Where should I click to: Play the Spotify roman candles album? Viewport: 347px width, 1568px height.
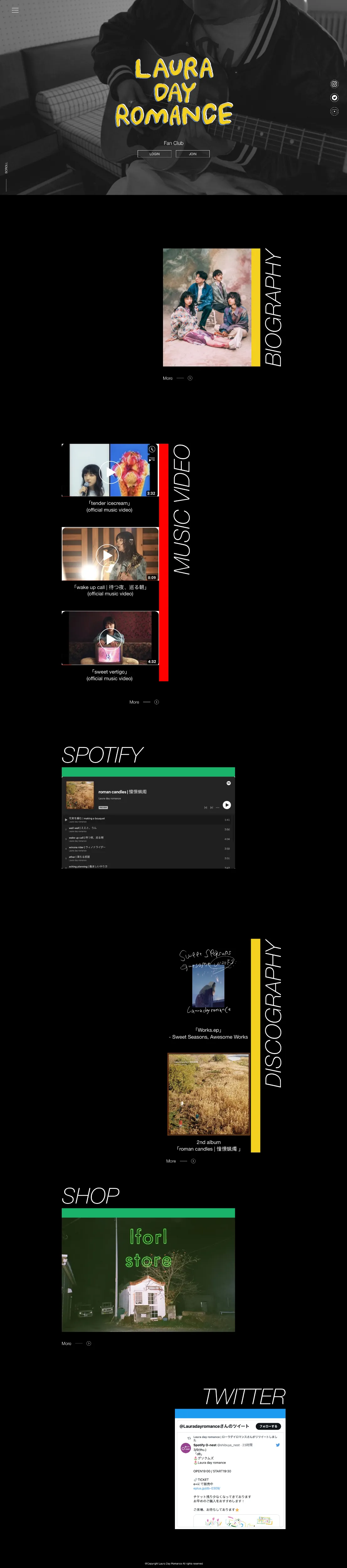226,805
